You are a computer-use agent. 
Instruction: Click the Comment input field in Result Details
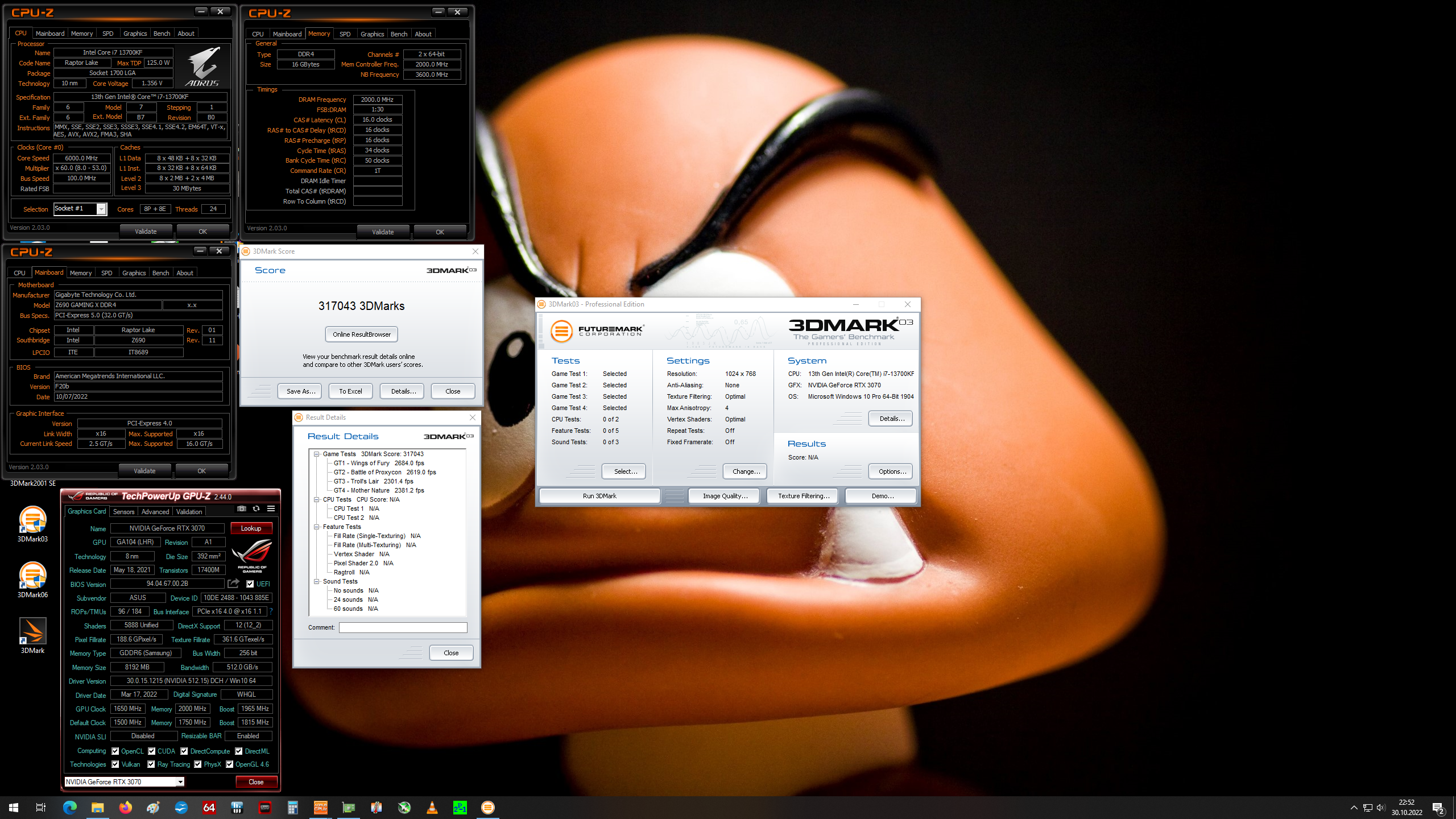[403, 627]
